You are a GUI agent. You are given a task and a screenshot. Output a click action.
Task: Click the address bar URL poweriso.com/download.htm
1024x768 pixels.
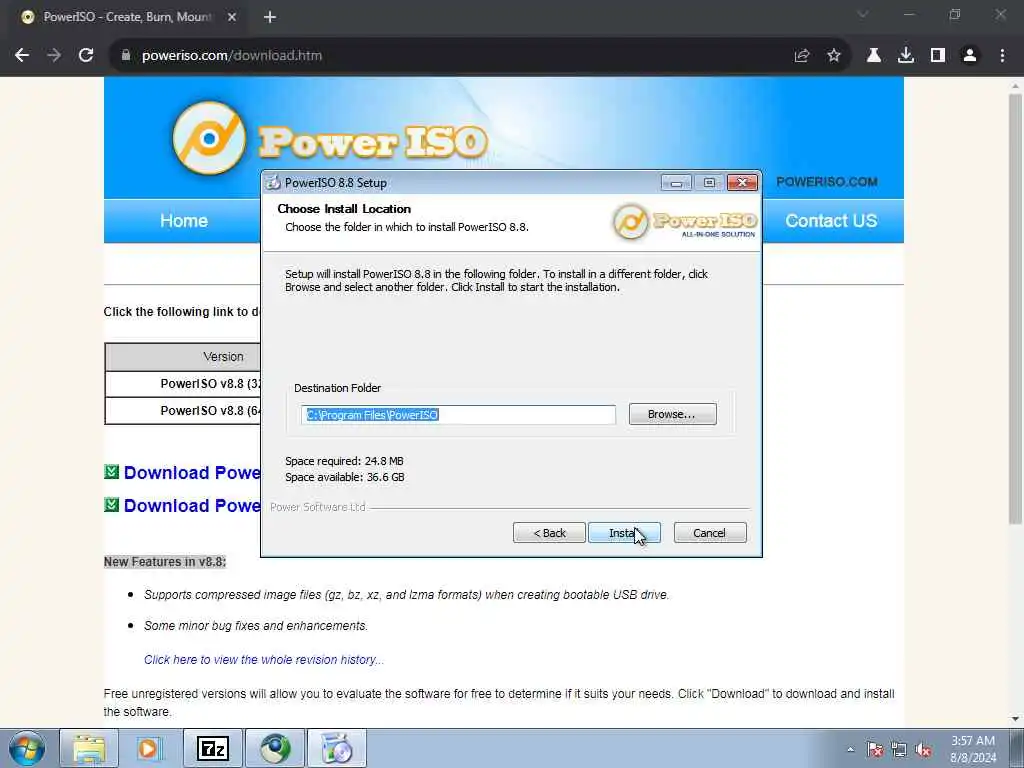tap(232, 56)
